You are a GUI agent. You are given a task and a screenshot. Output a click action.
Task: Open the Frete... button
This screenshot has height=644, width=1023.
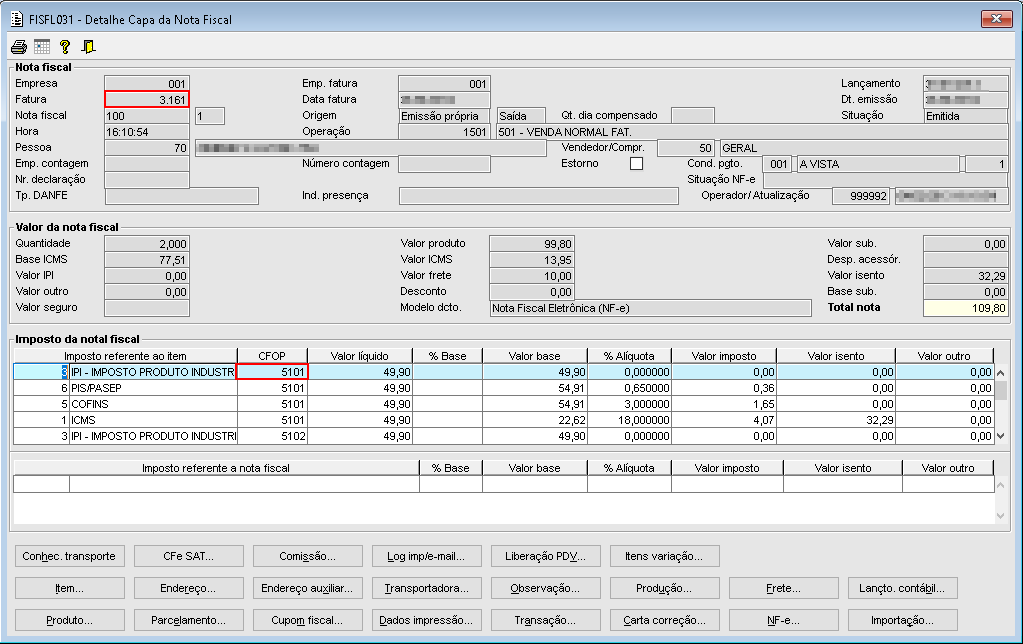[x=784, y=589]
